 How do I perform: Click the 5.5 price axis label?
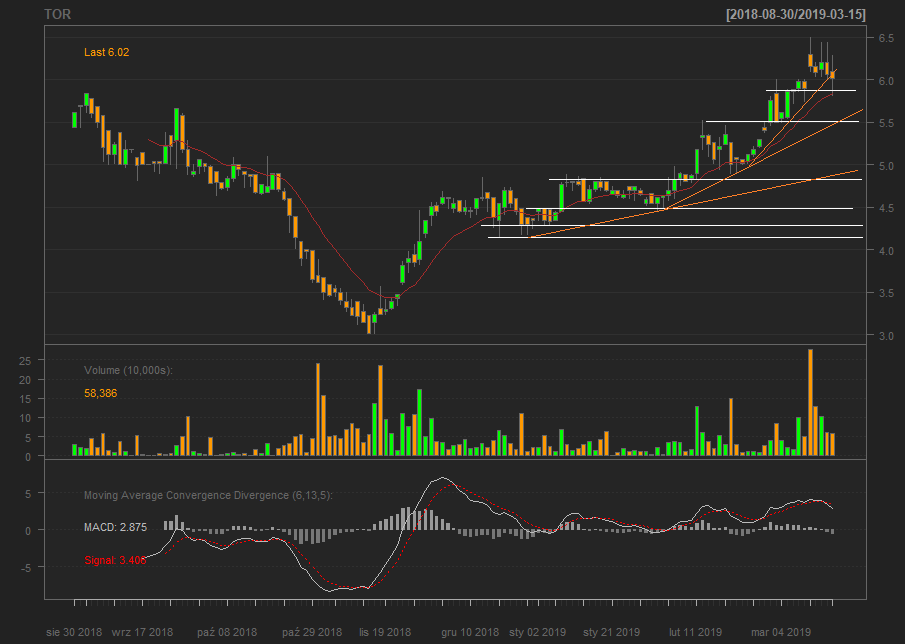886,123
